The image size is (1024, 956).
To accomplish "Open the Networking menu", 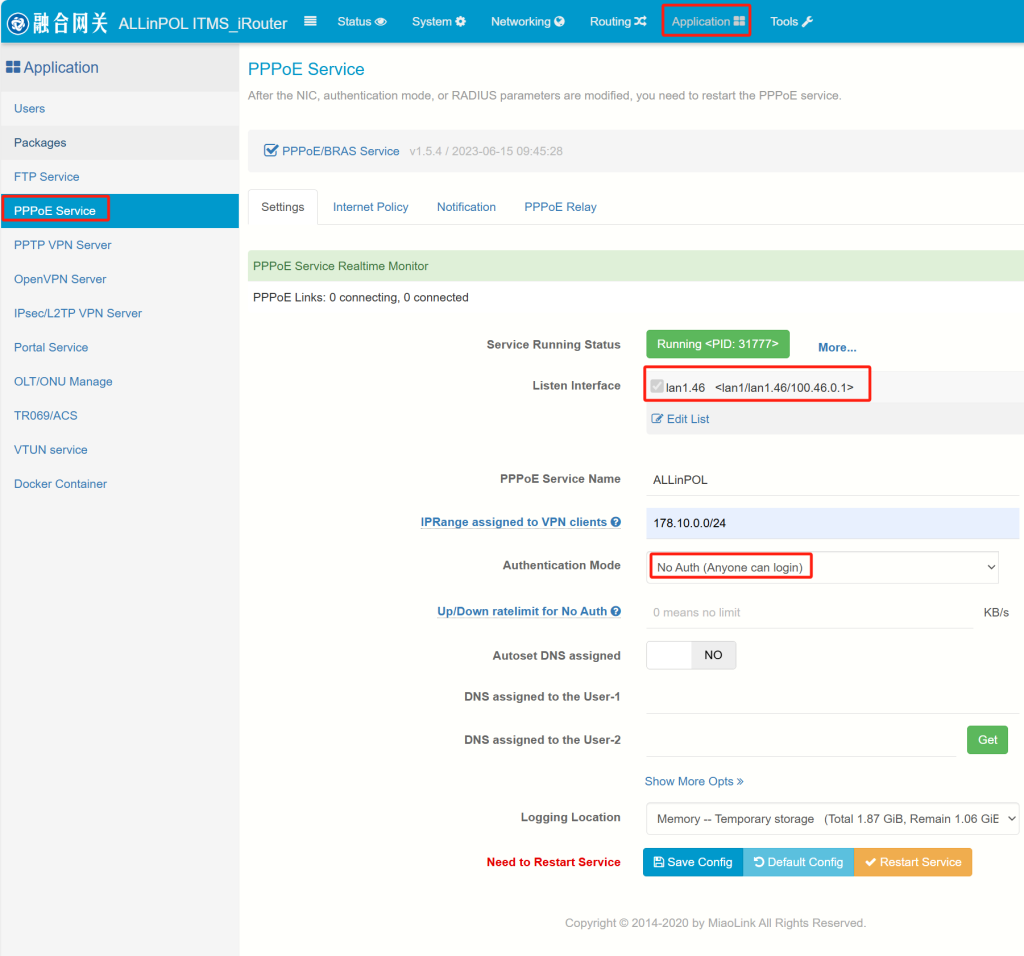I will coord(527,22).
